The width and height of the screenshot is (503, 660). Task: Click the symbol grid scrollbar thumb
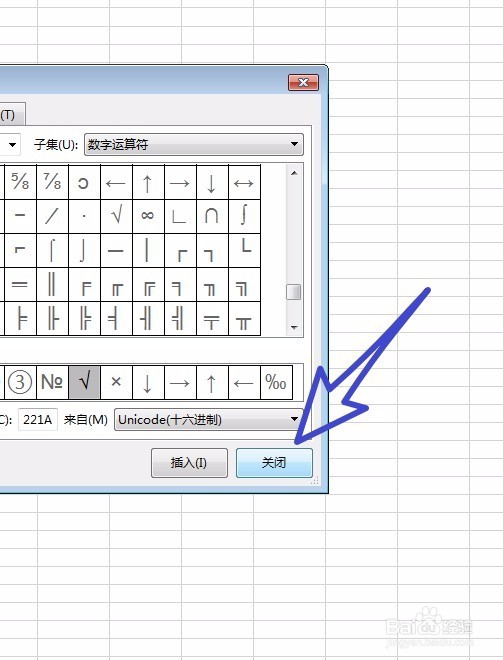(x=293, y=292)
